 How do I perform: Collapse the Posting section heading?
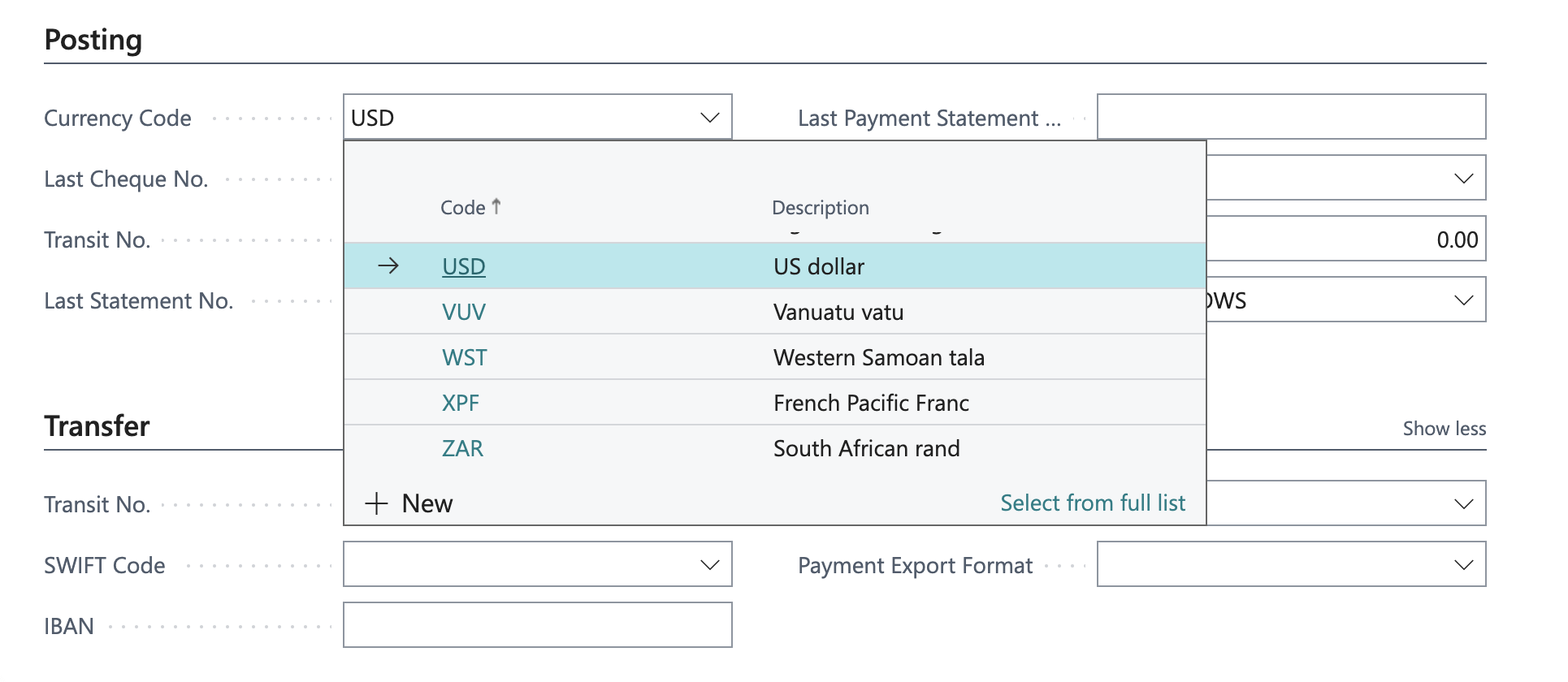click(x=93, y=40)
